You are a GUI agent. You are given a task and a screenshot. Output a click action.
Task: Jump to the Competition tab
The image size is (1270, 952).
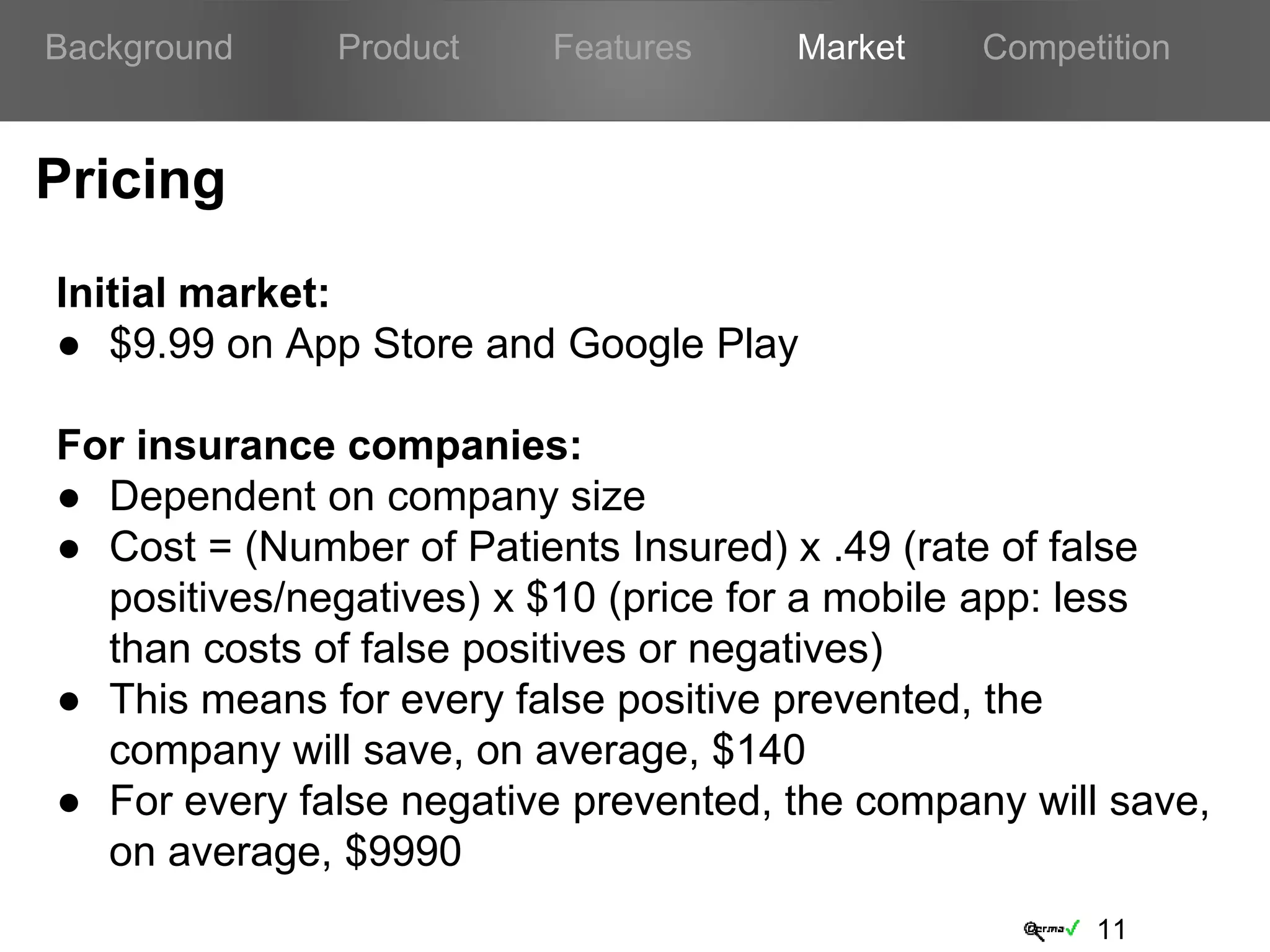(1076, 48)
